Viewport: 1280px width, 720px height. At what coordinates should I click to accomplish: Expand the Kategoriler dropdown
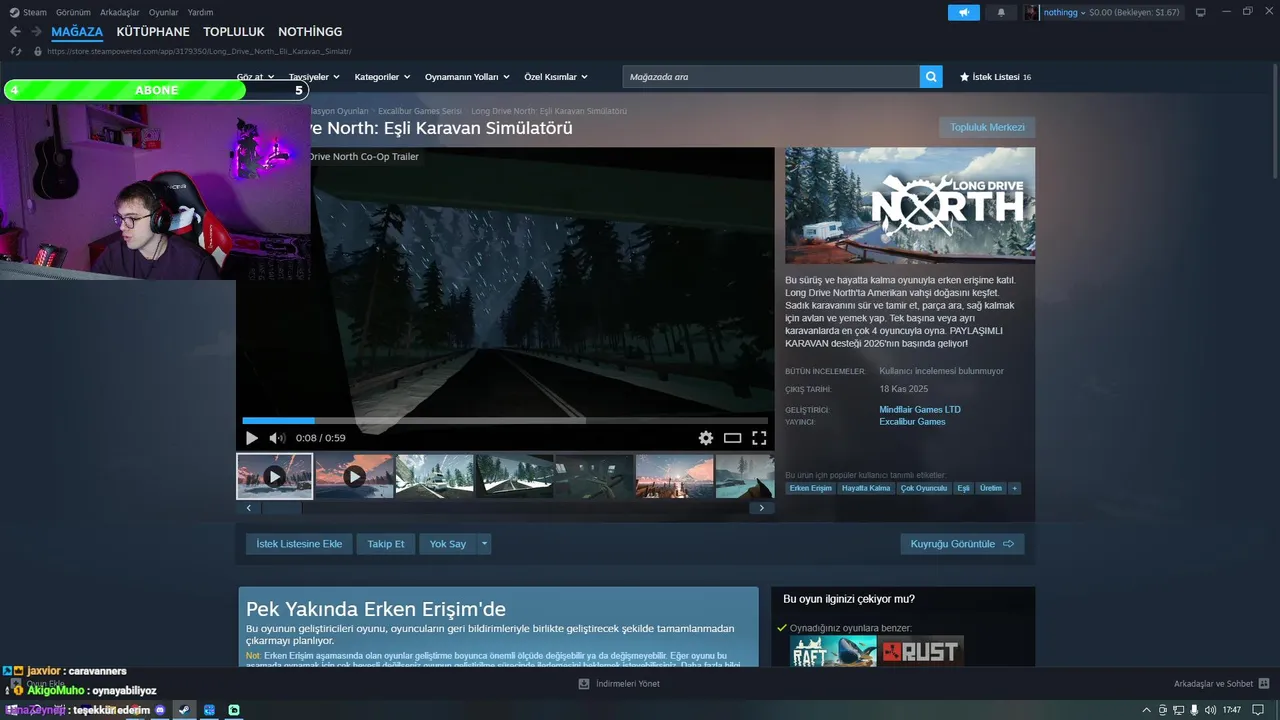point(382,77)
